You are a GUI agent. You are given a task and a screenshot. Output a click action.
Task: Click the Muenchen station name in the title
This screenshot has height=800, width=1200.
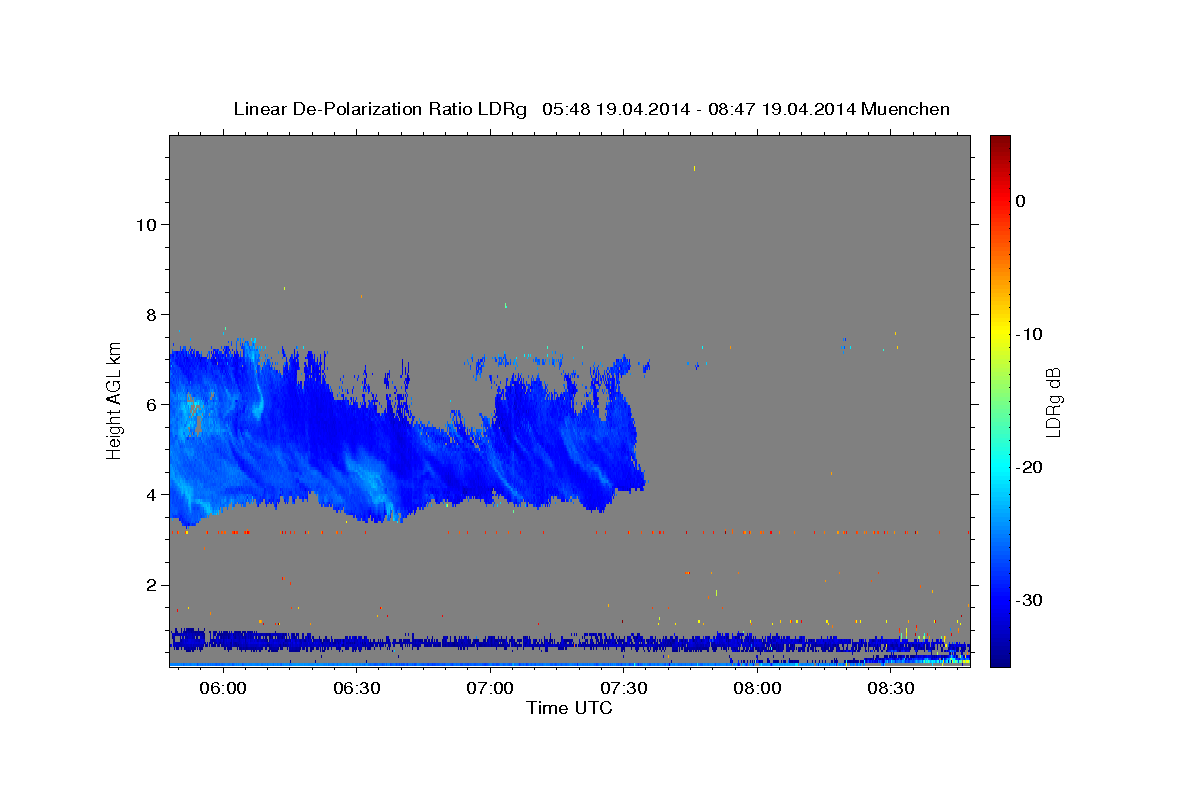906,109
